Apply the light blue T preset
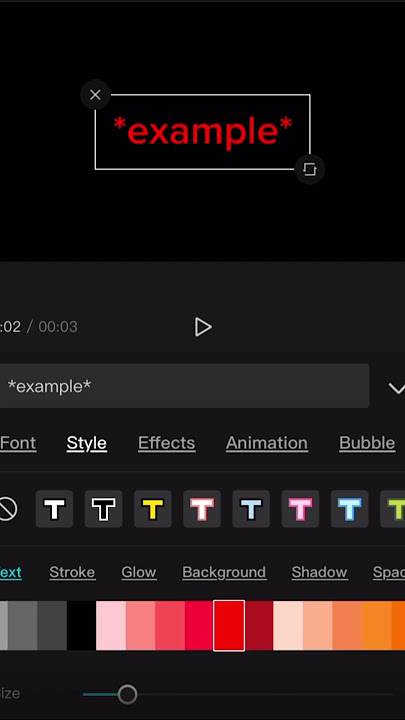This screenshot has width=405, height=720. pyautogui.click(x=251, y=509)
